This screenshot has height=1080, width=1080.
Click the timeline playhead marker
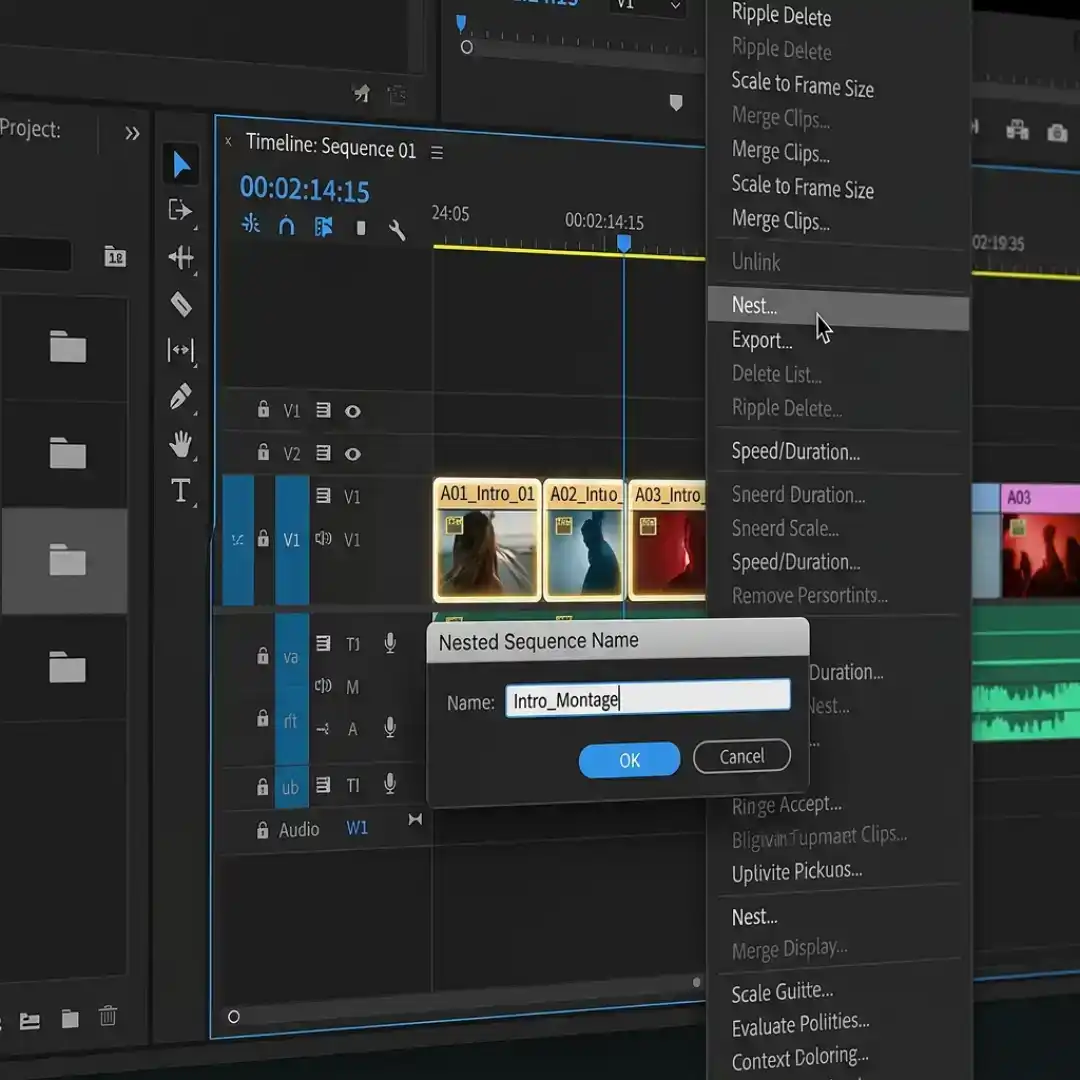pos(623,242)
